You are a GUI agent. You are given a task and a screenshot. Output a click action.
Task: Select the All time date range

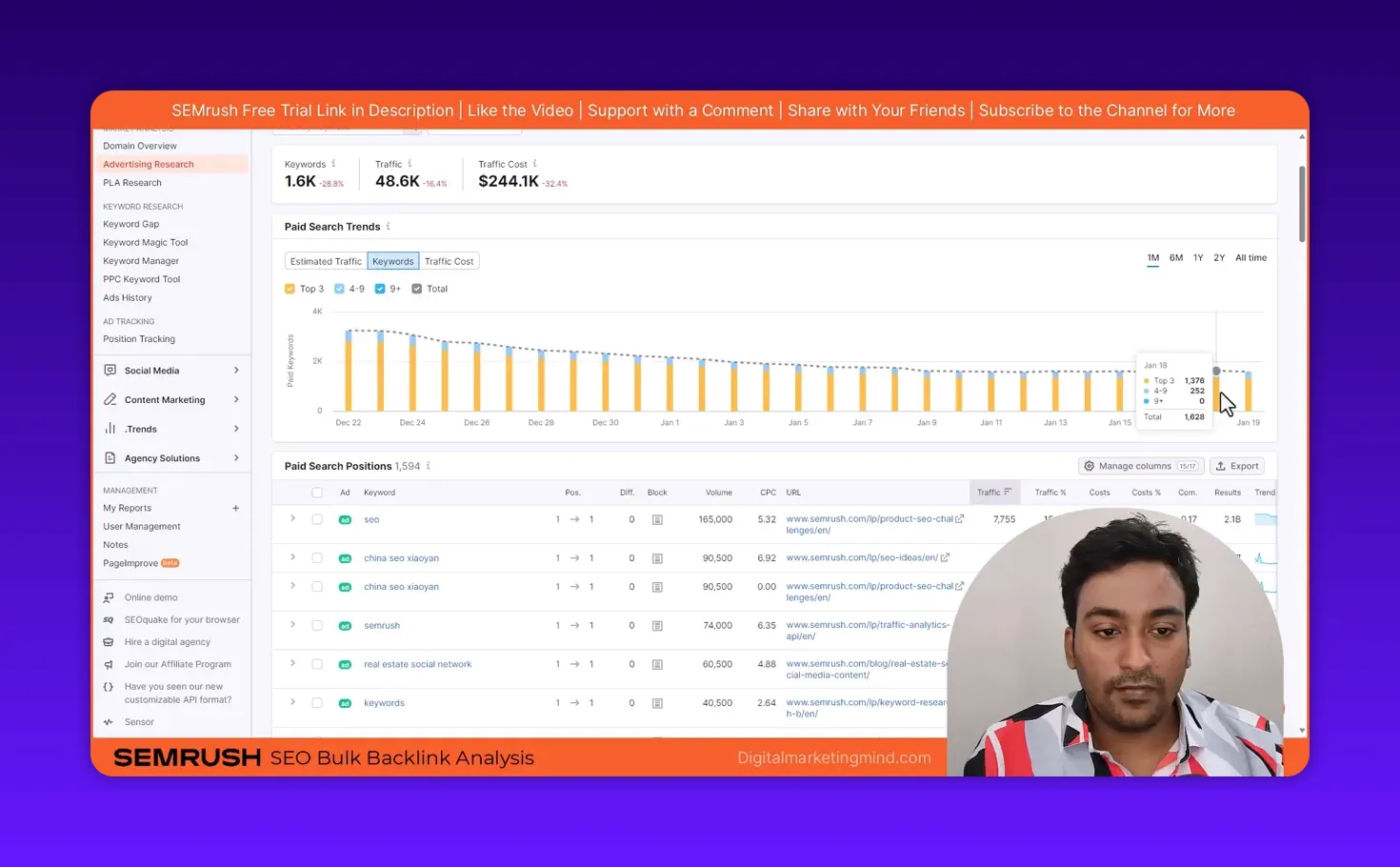[x=1250, y=257]
